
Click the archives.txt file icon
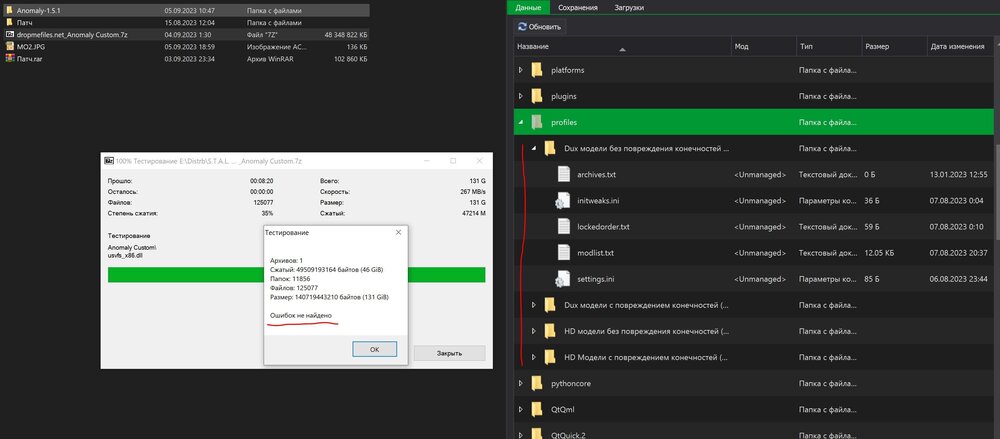click(563, 174)
